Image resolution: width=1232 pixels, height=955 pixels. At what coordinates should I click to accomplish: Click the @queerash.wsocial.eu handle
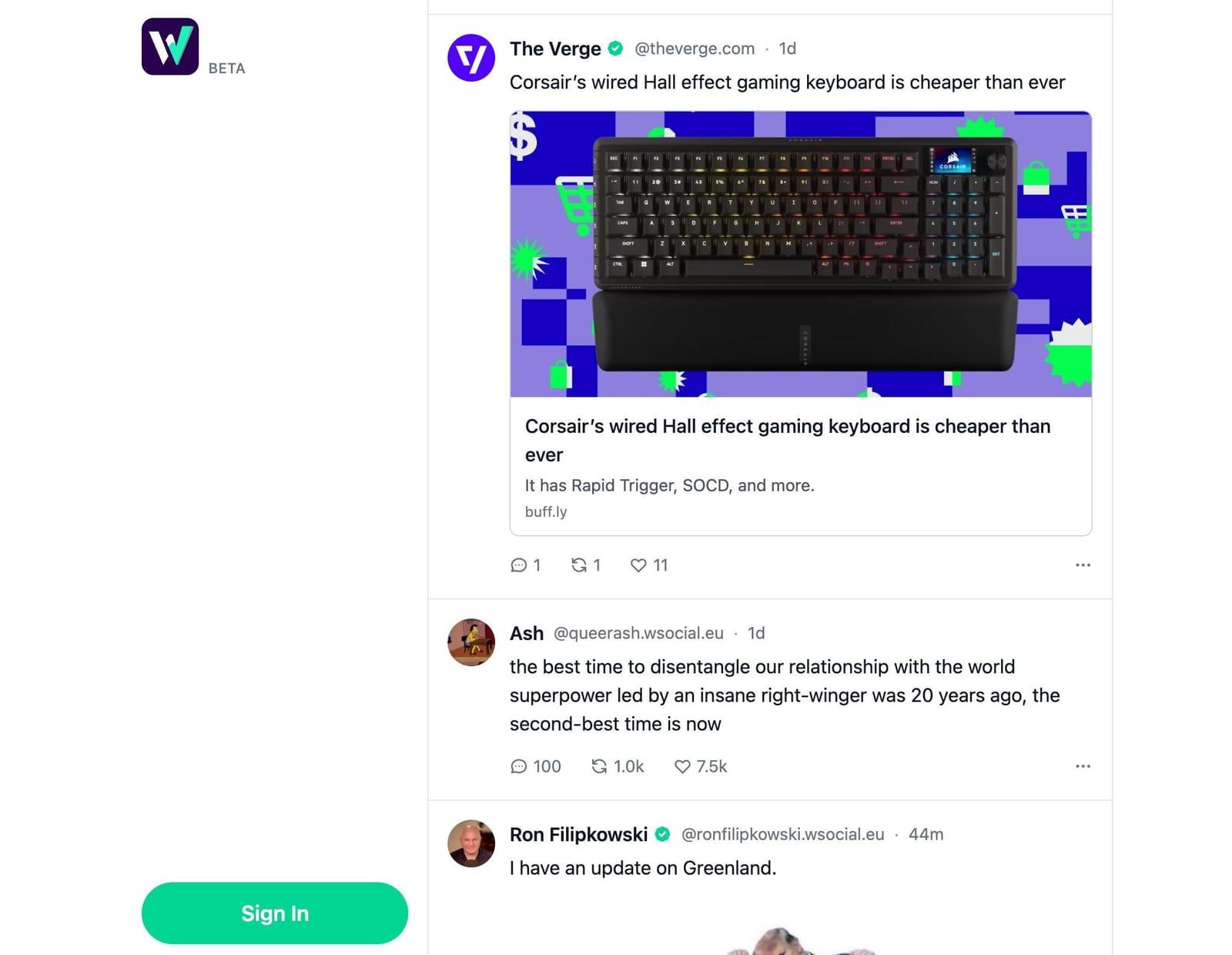click(638, 633)
